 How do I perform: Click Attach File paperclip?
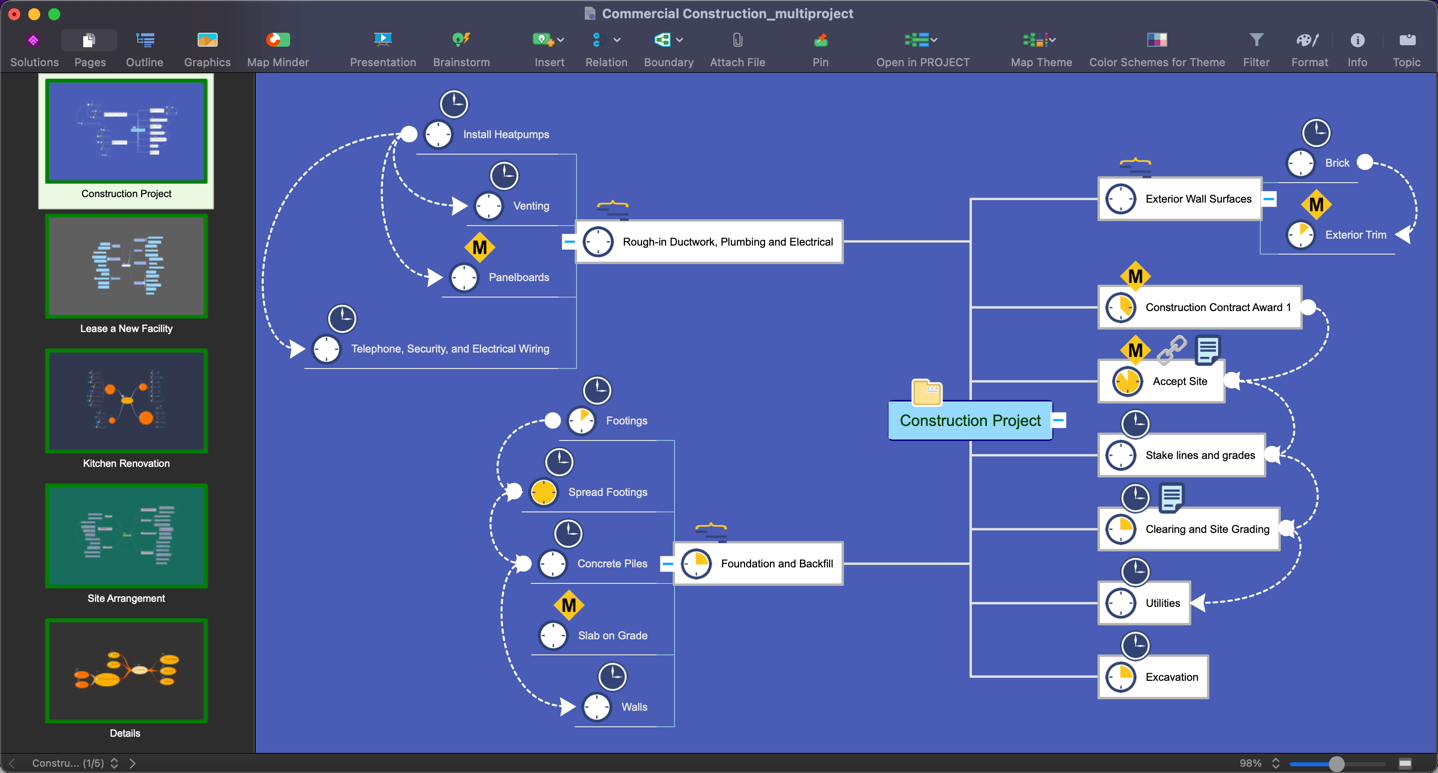pyautogui.click(x=737, y=40)
